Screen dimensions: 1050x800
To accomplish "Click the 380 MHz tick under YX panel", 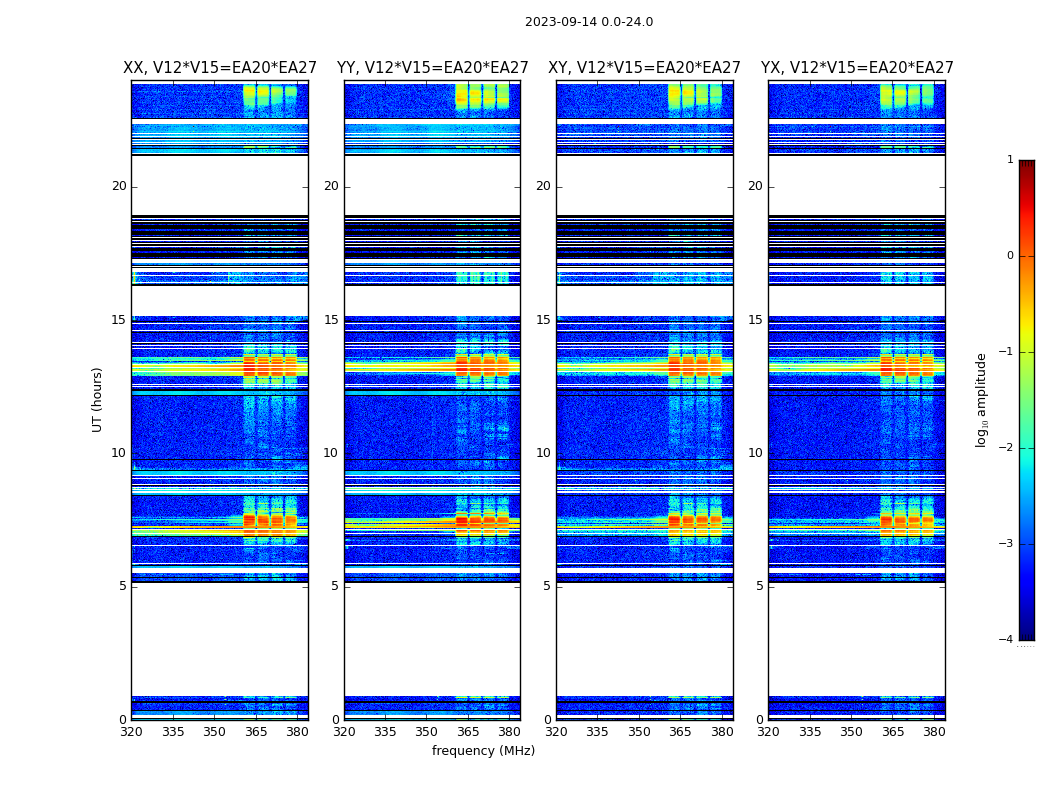I will (934, 732).
